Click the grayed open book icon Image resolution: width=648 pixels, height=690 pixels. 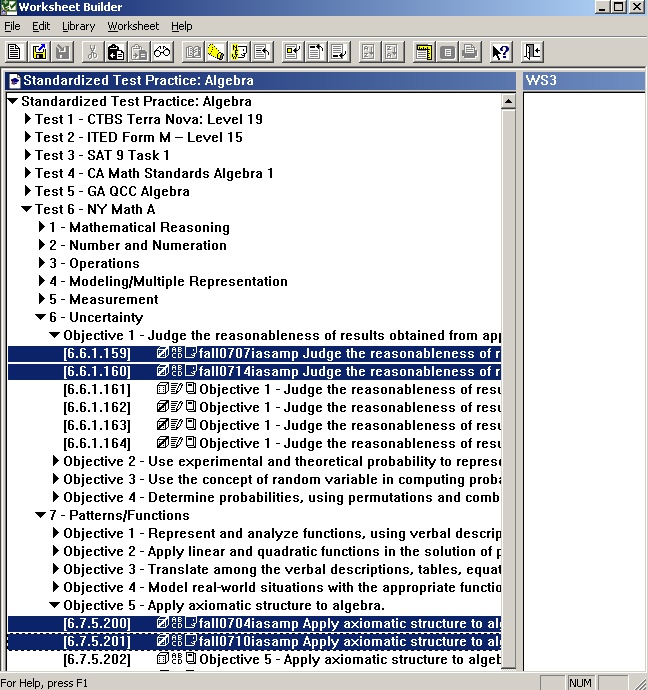click(193, 52)
